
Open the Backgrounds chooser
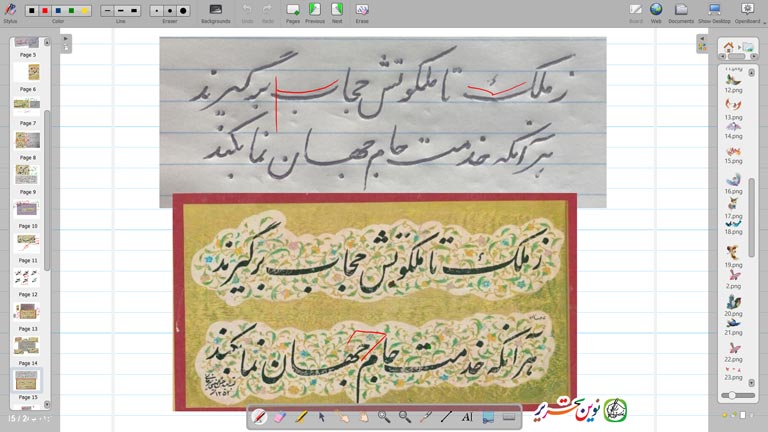click(215, 10)
